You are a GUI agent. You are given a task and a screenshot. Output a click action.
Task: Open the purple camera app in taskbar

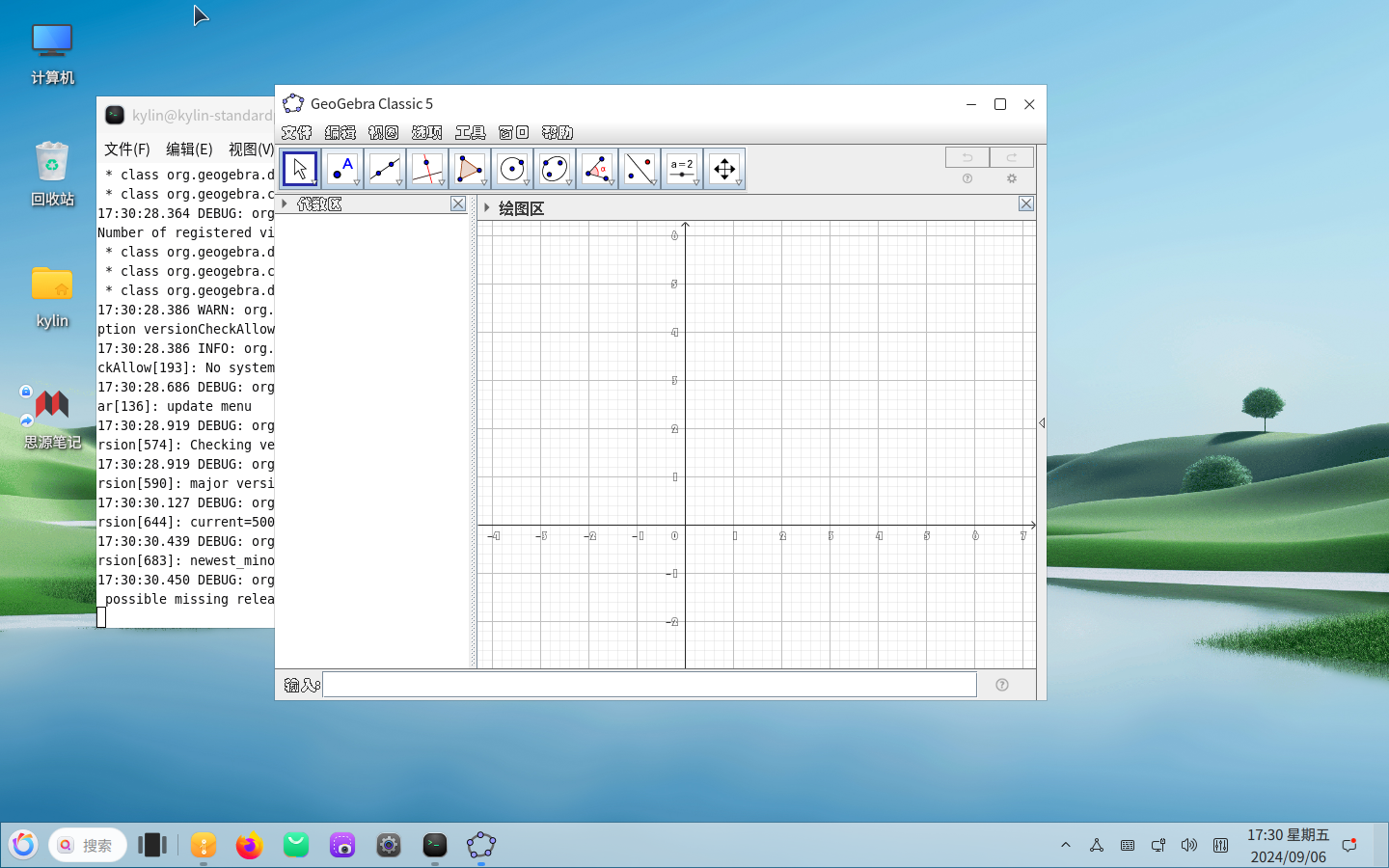click(342, 846)
